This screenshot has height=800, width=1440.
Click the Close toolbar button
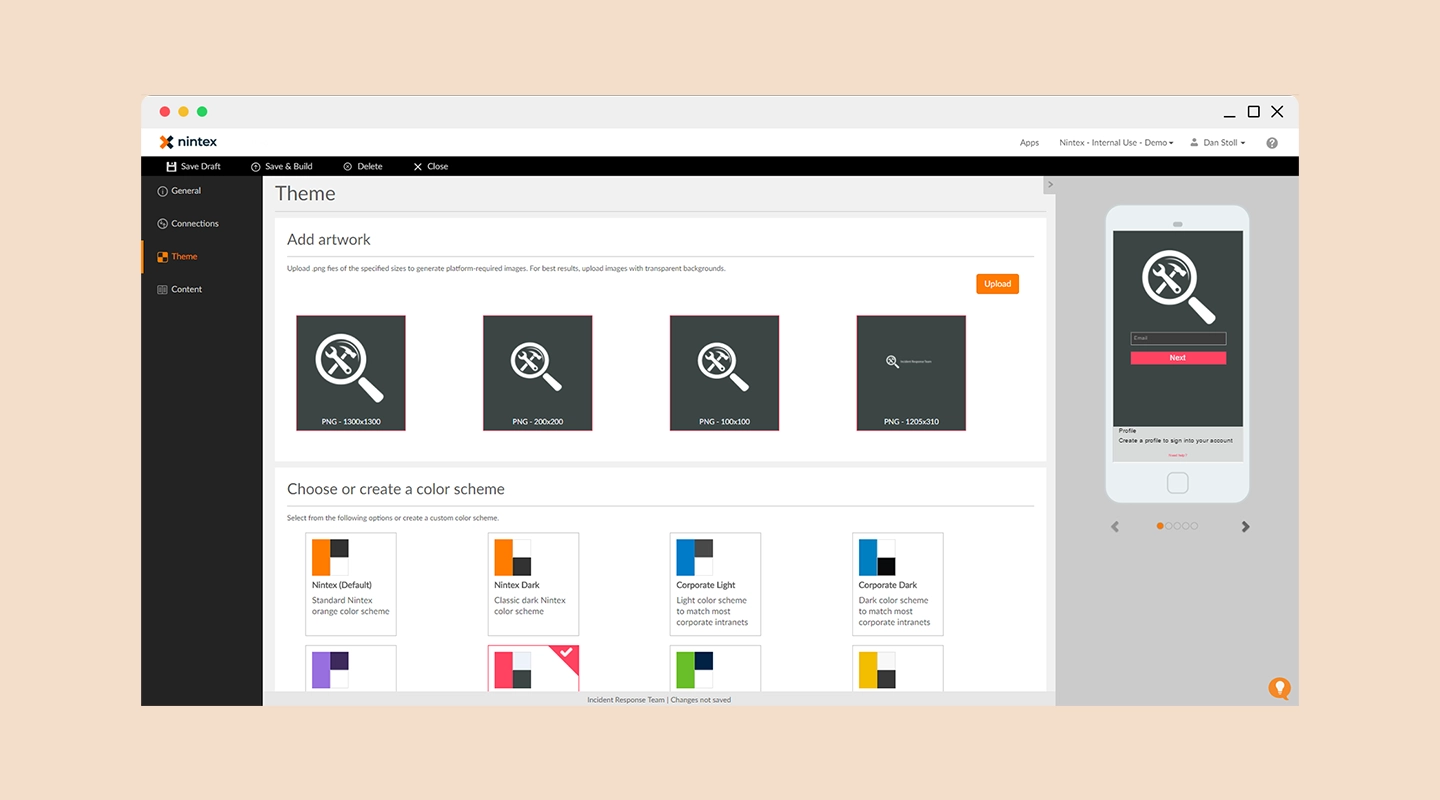(431, 166)
